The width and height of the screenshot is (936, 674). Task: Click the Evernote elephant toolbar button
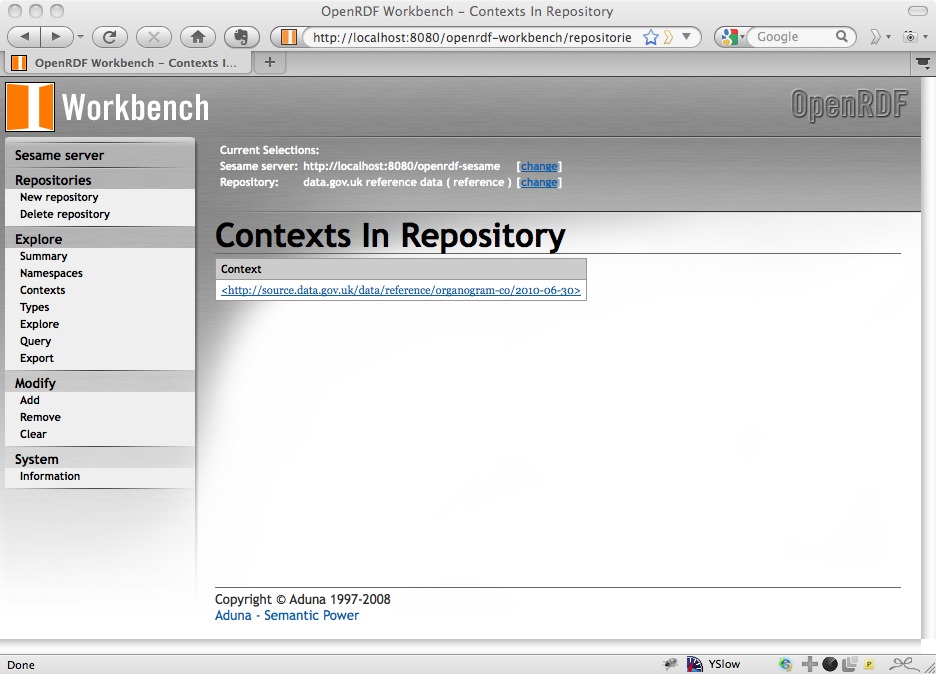tap(241, 37)
